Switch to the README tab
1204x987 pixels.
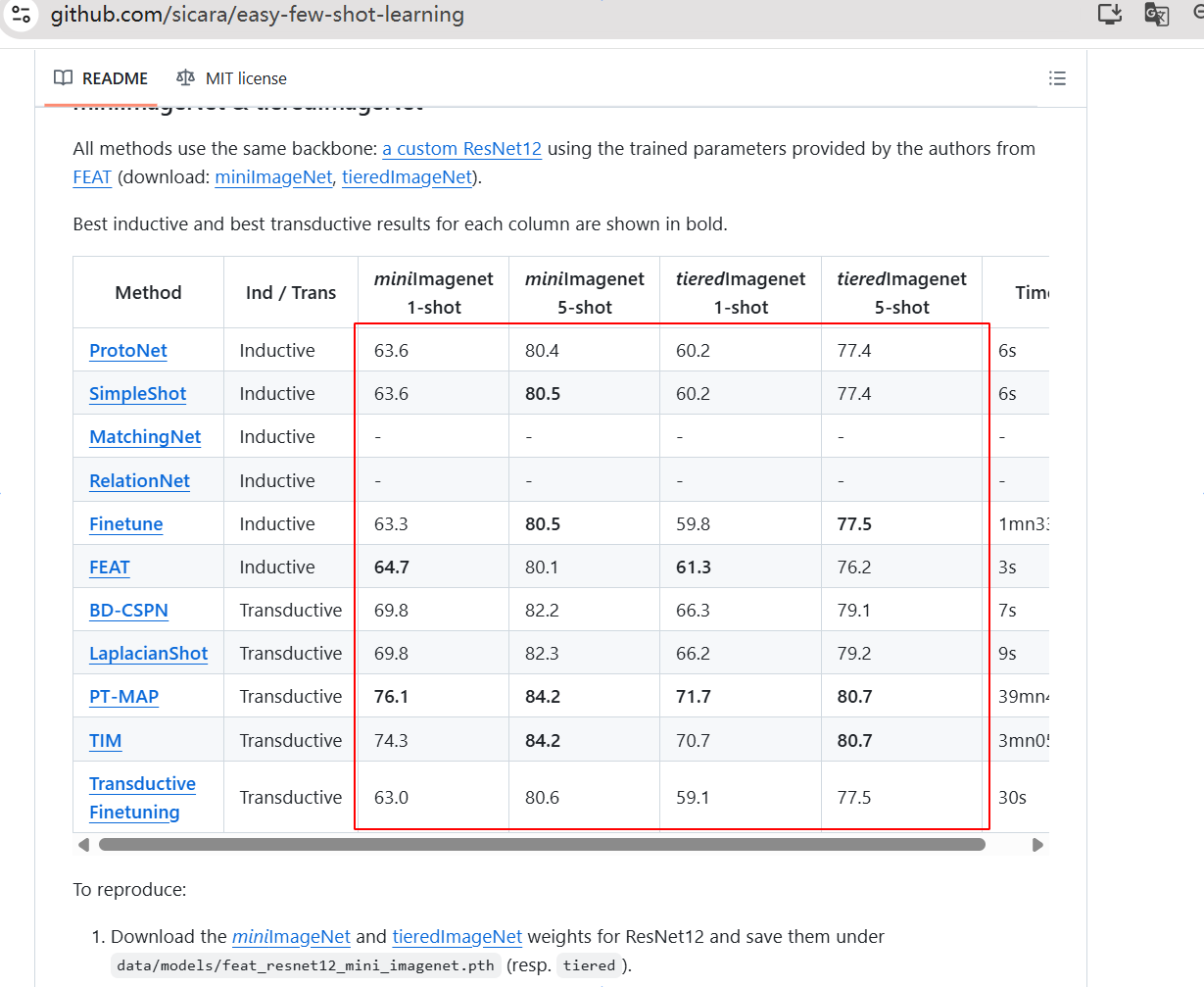(x=101, y=78)
